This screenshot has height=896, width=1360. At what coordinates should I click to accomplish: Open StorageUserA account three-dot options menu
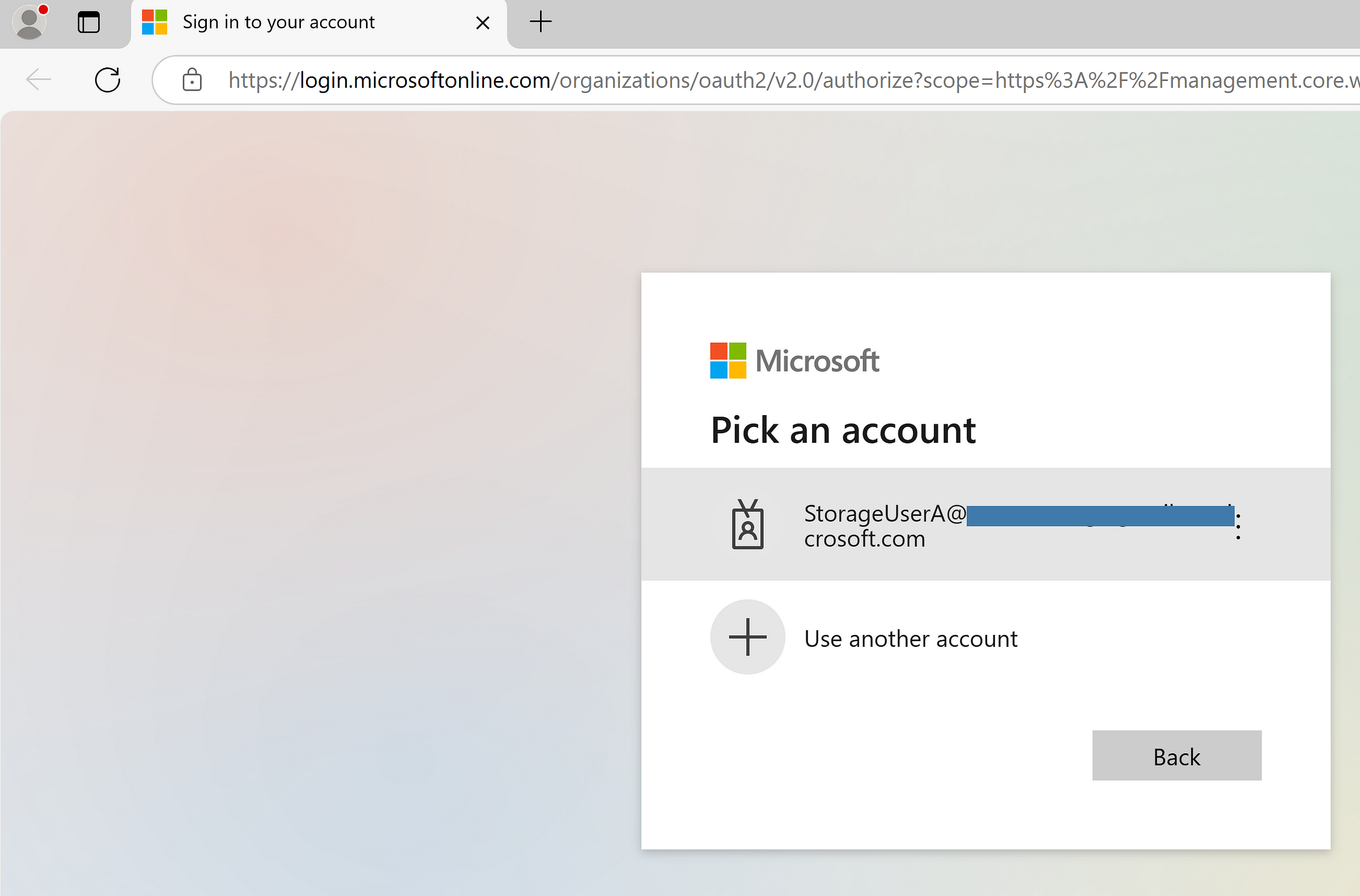pyautogui.click(x=1238, y=526)
